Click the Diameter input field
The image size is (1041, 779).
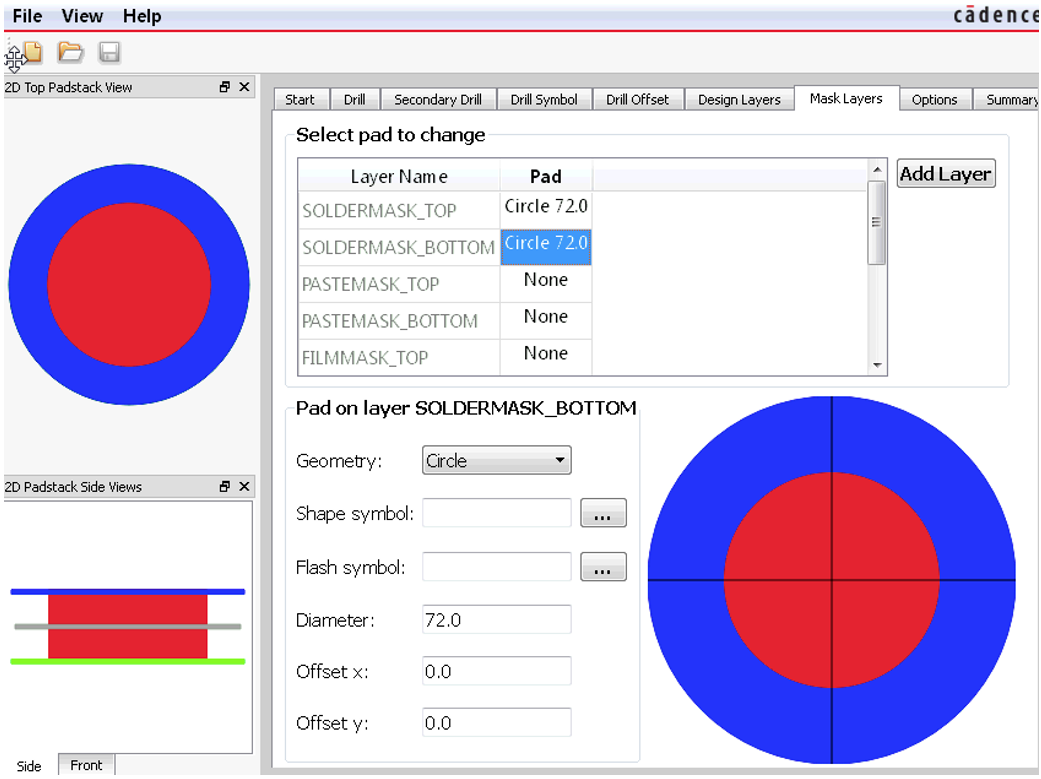point(497,620)
